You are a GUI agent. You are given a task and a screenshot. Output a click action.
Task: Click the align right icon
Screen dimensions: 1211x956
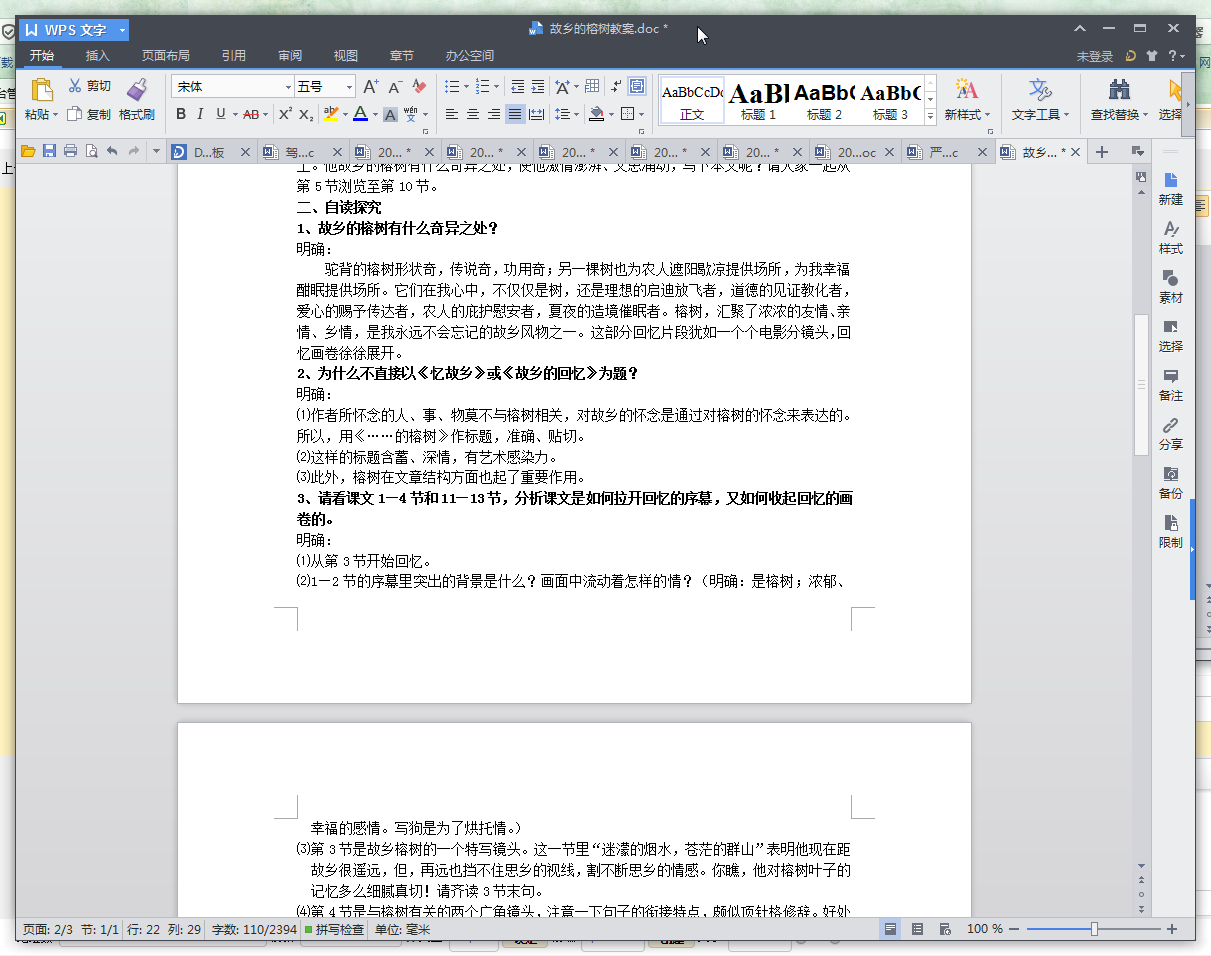(494, 114)
